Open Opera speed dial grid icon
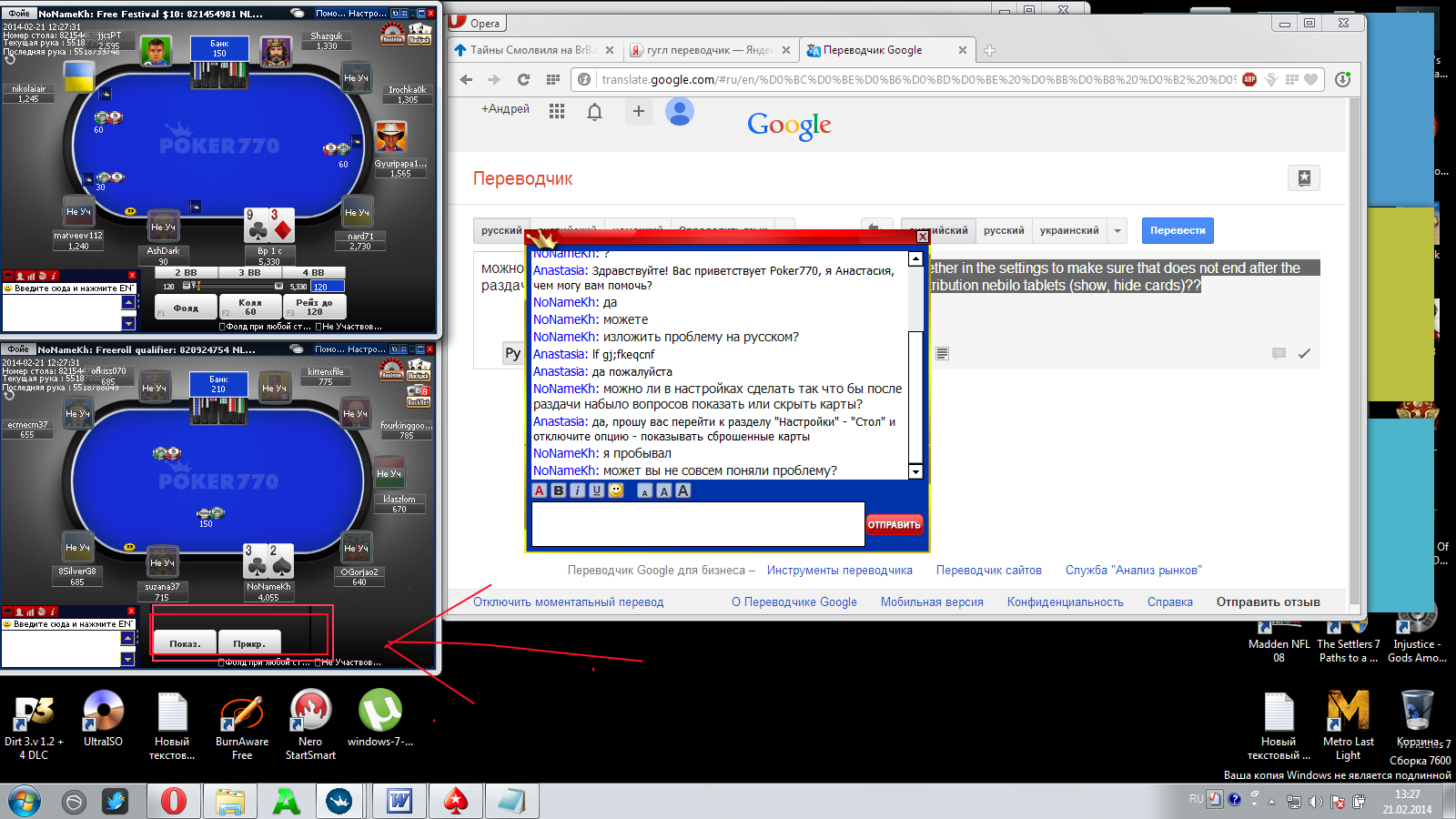Screen dimensions: 1456x819 point(552,79)
